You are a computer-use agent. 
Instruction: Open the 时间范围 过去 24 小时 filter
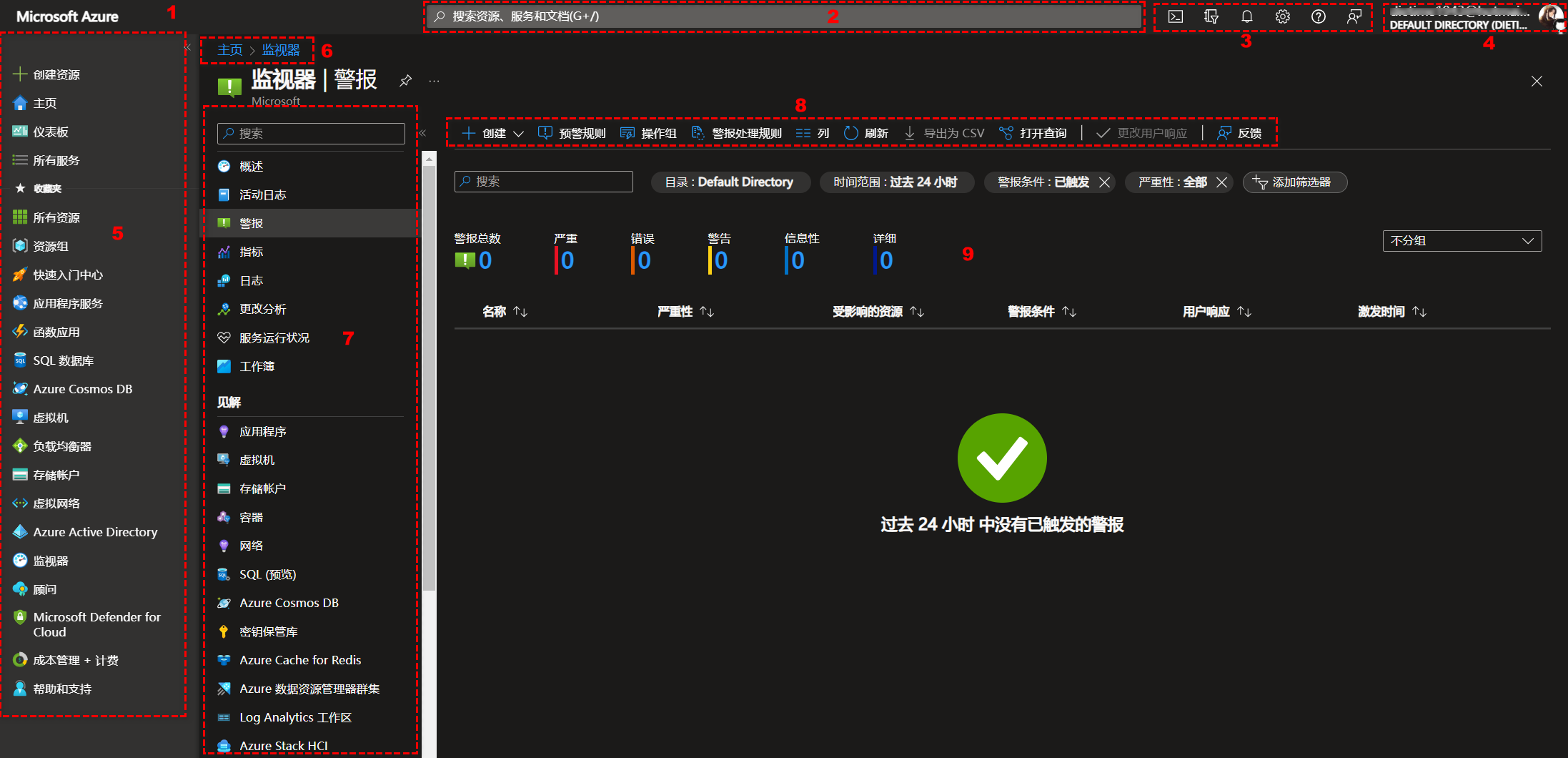[896, 182]
